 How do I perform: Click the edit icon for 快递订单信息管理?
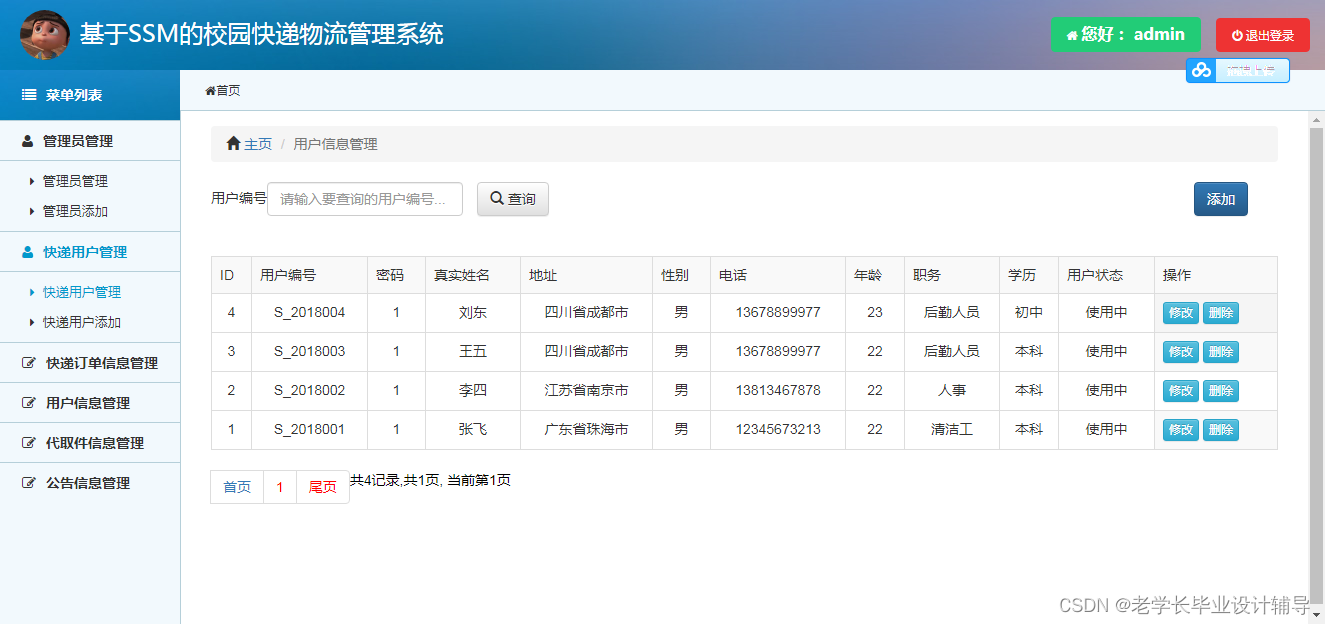pos(29,363)
